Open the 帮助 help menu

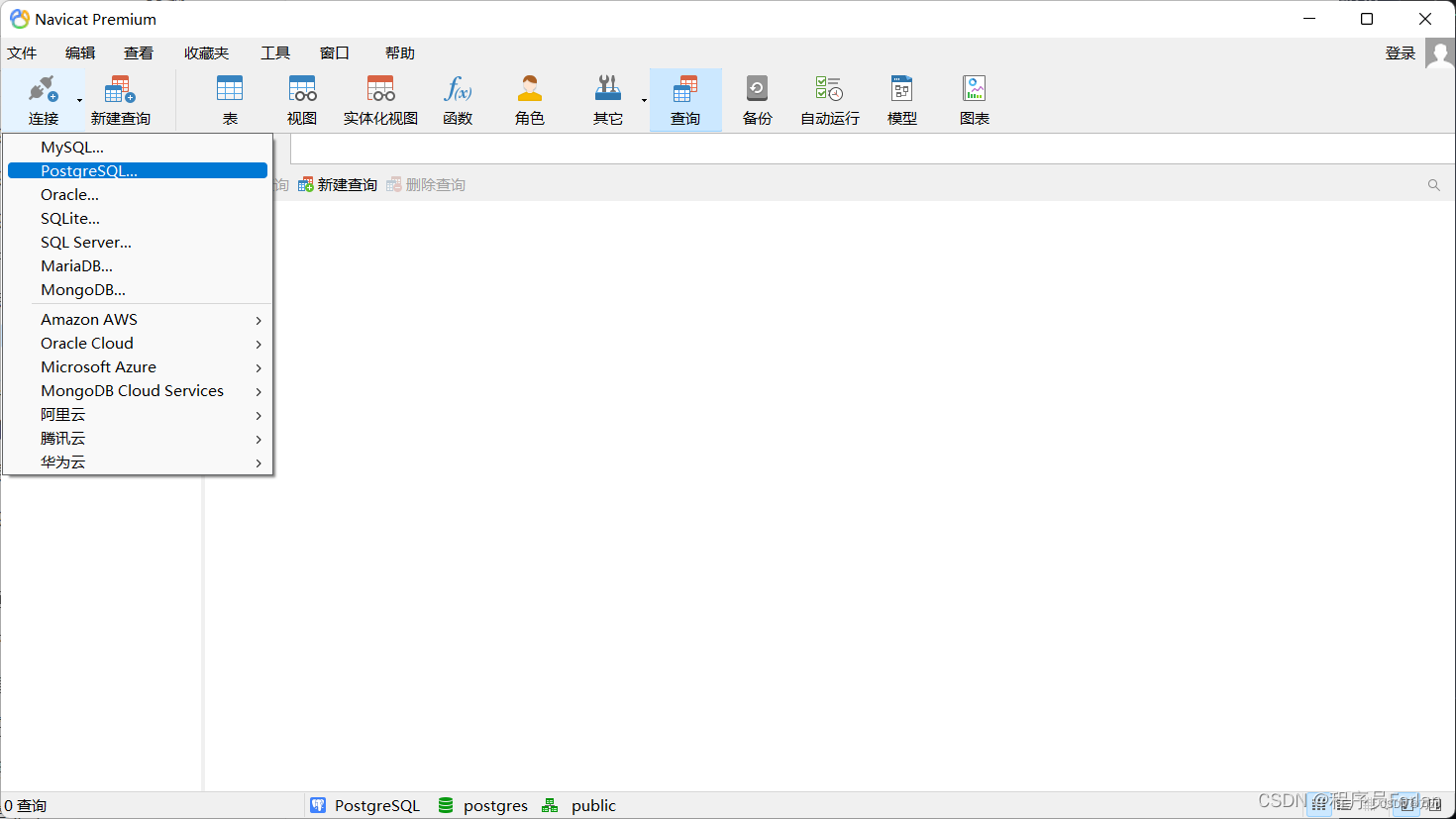400,53
